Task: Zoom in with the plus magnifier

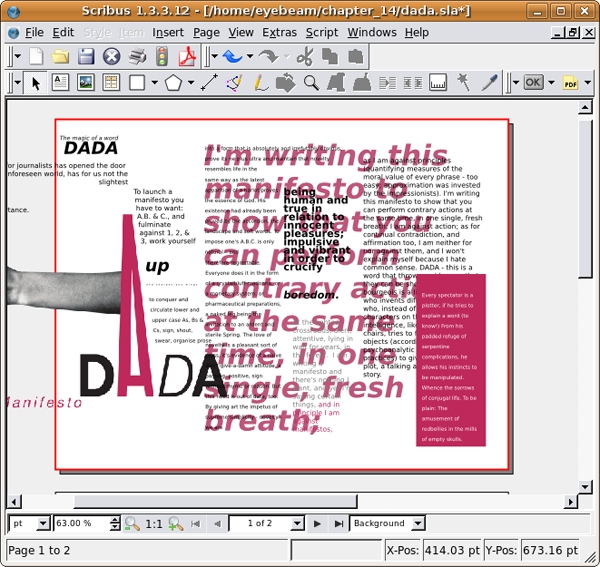Action: pos(176,523)
